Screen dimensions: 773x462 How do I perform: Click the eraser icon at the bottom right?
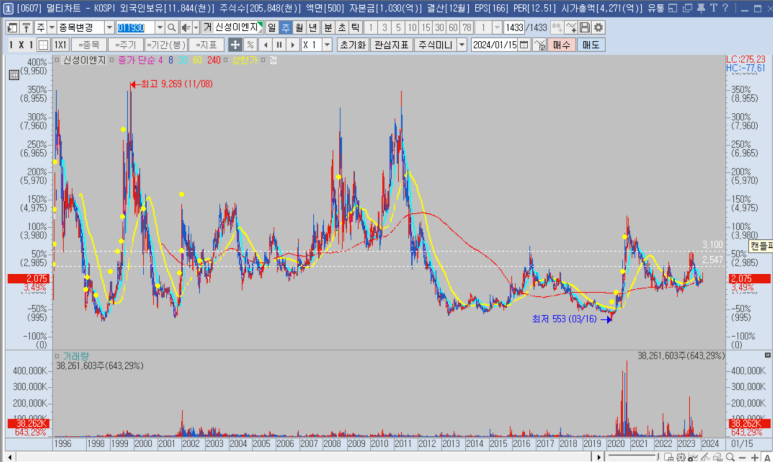[718, 458]
